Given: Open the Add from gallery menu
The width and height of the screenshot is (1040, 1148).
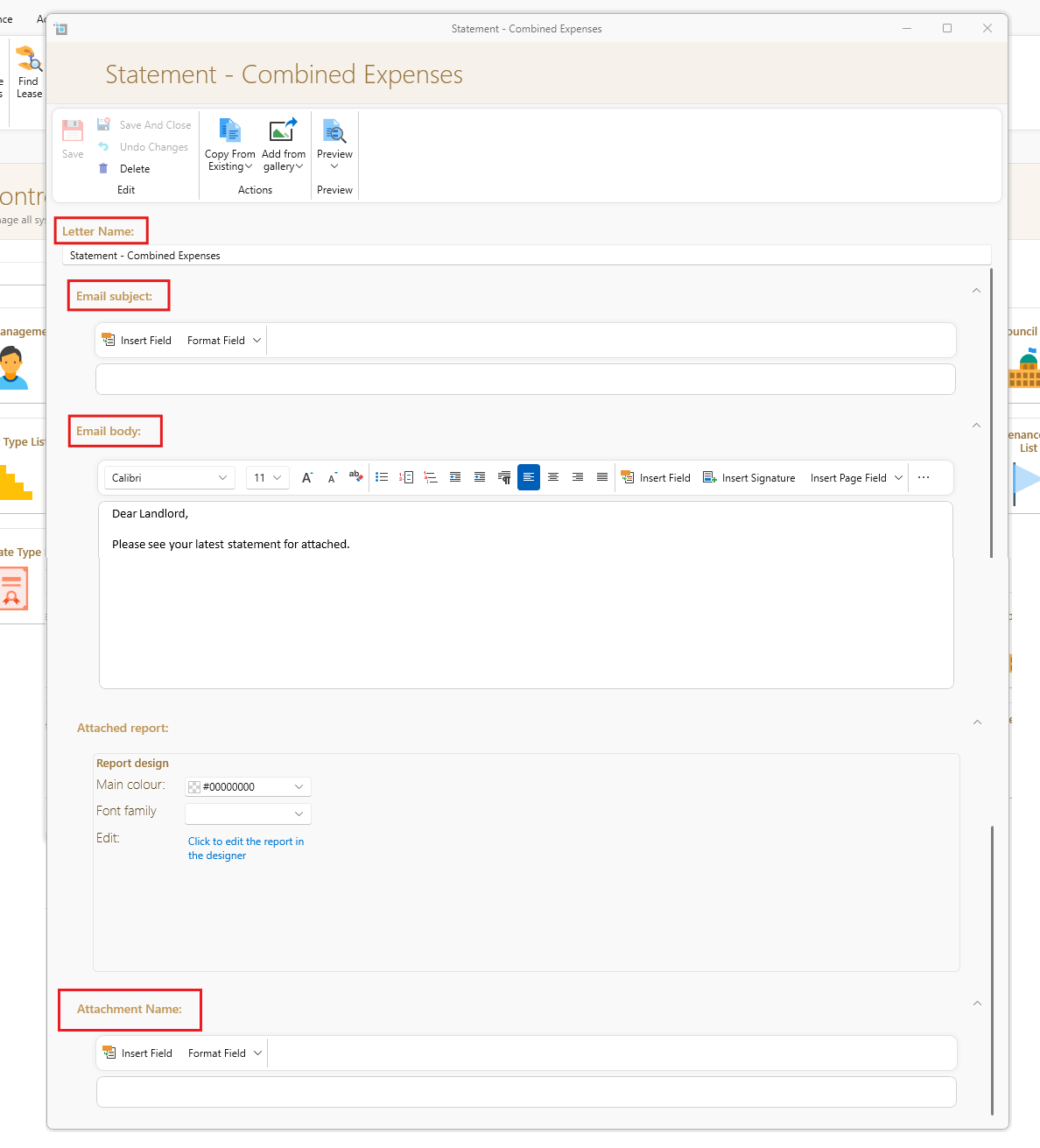Looking at the screenshot, I should (284, 145).
